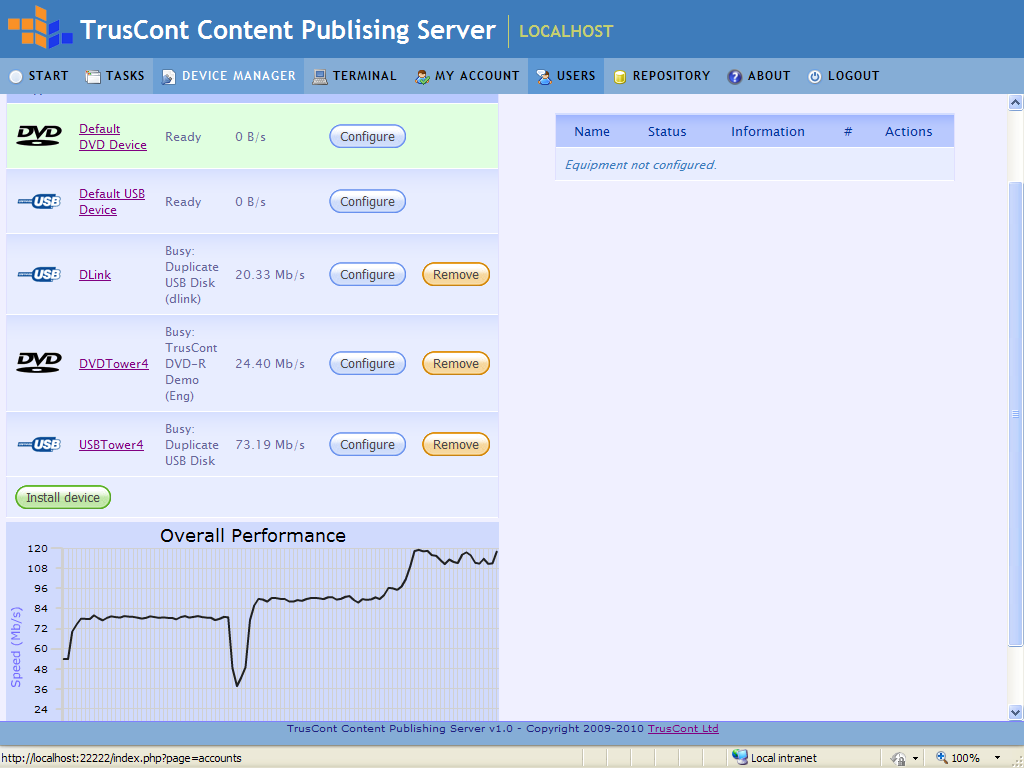The width and height of the screenshot is (1024, 768).
Task: Click USB logo of Default USB Device
Action: [x=39, y=201]
